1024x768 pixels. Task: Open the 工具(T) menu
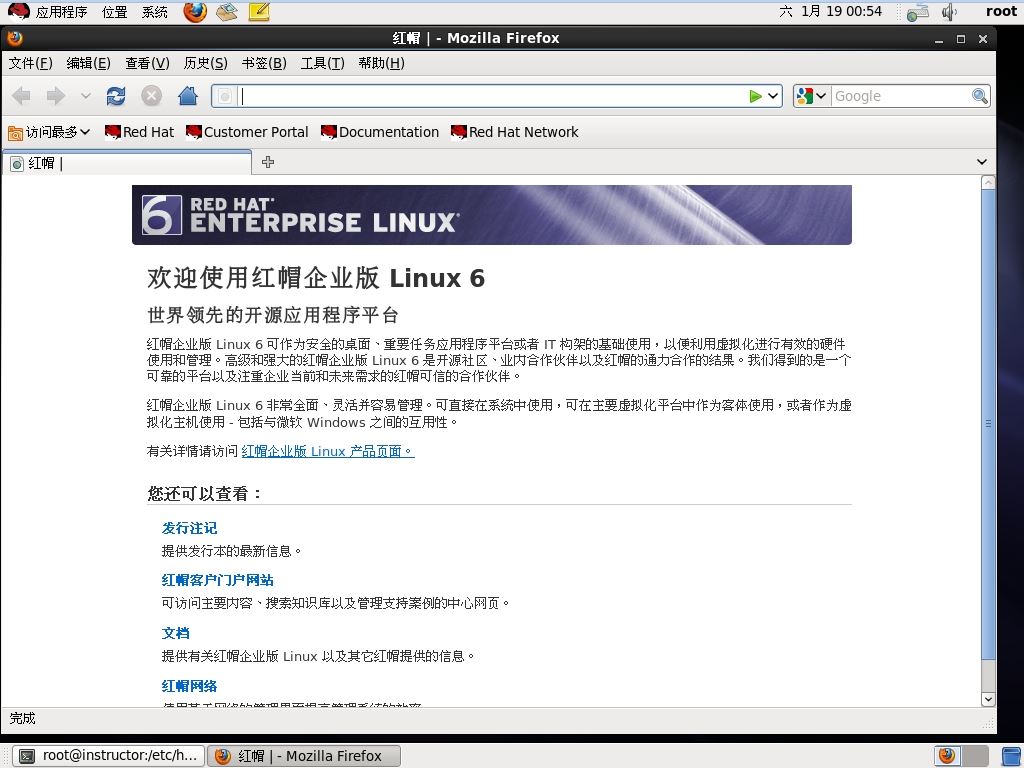323,63
